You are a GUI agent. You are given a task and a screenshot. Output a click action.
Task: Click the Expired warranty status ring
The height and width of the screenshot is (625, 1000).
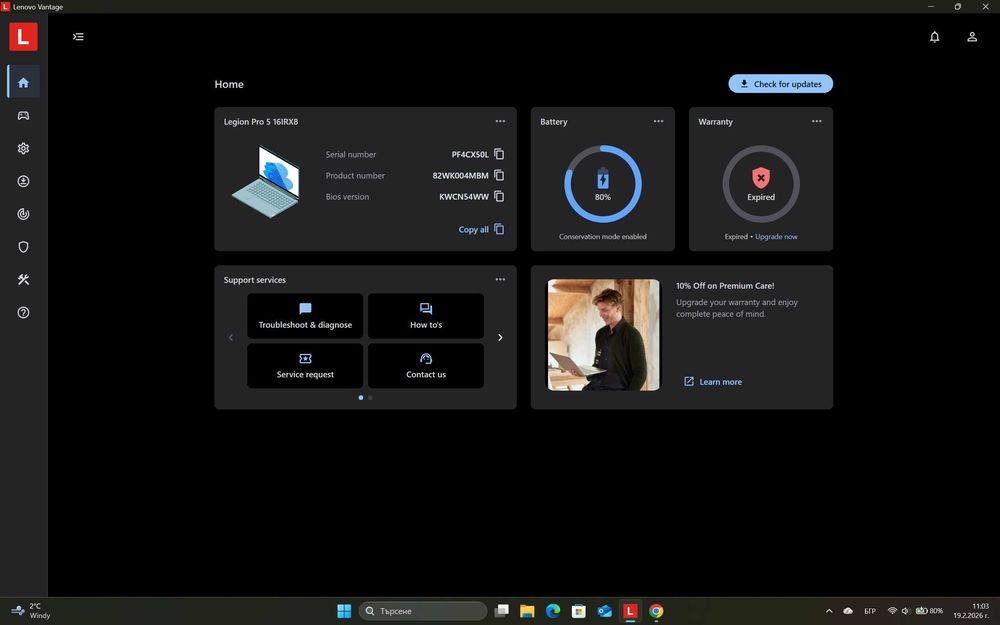[x=761, y=184]
